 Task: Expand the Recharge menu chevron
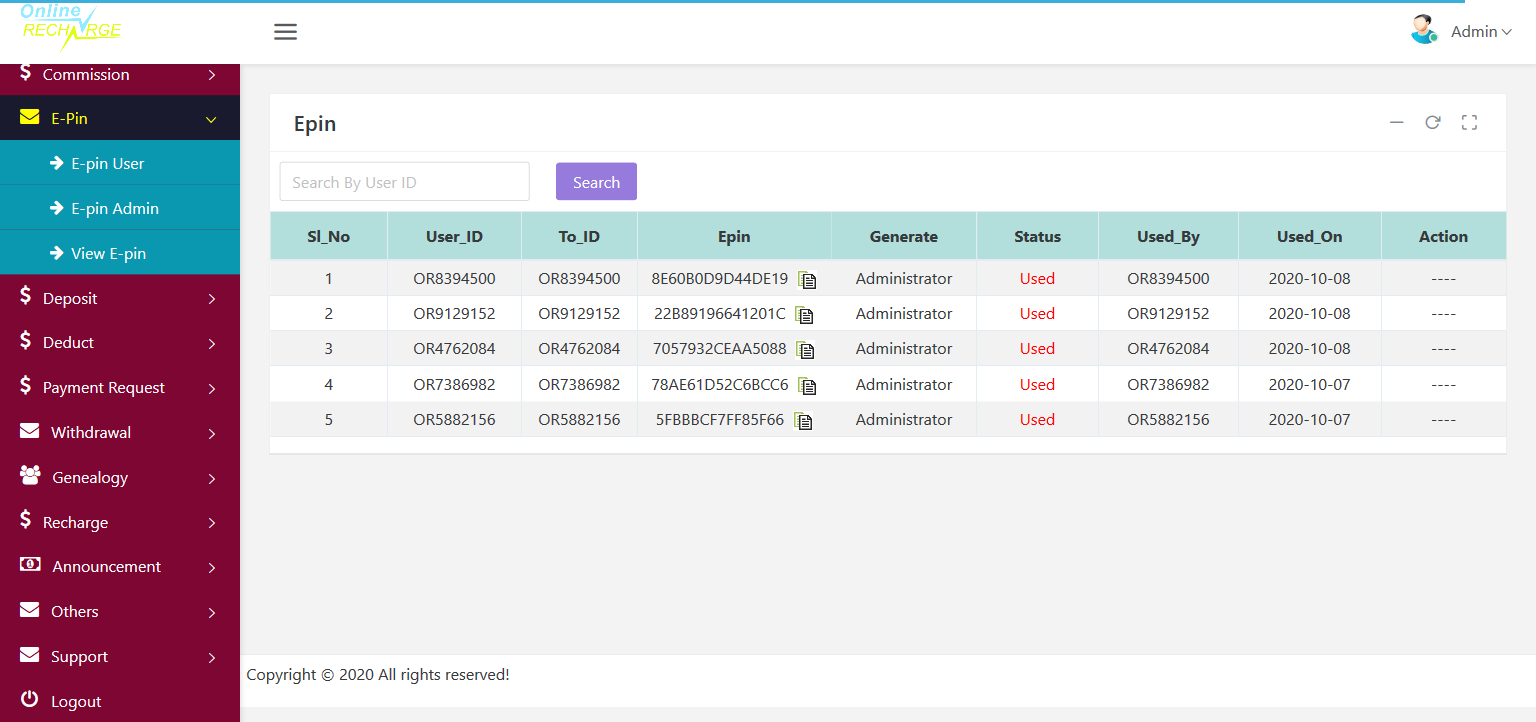212,523
